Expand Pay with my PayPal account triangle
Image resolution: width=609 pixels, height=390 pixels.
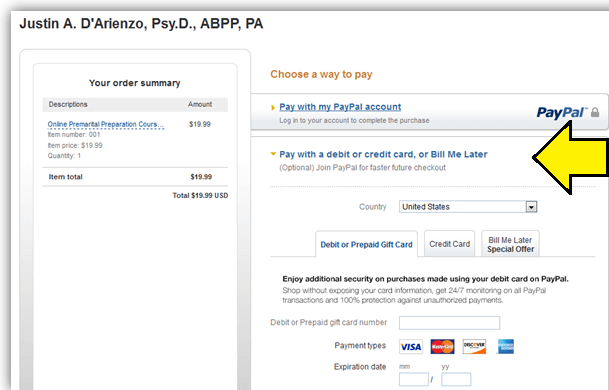coord(273,108)
